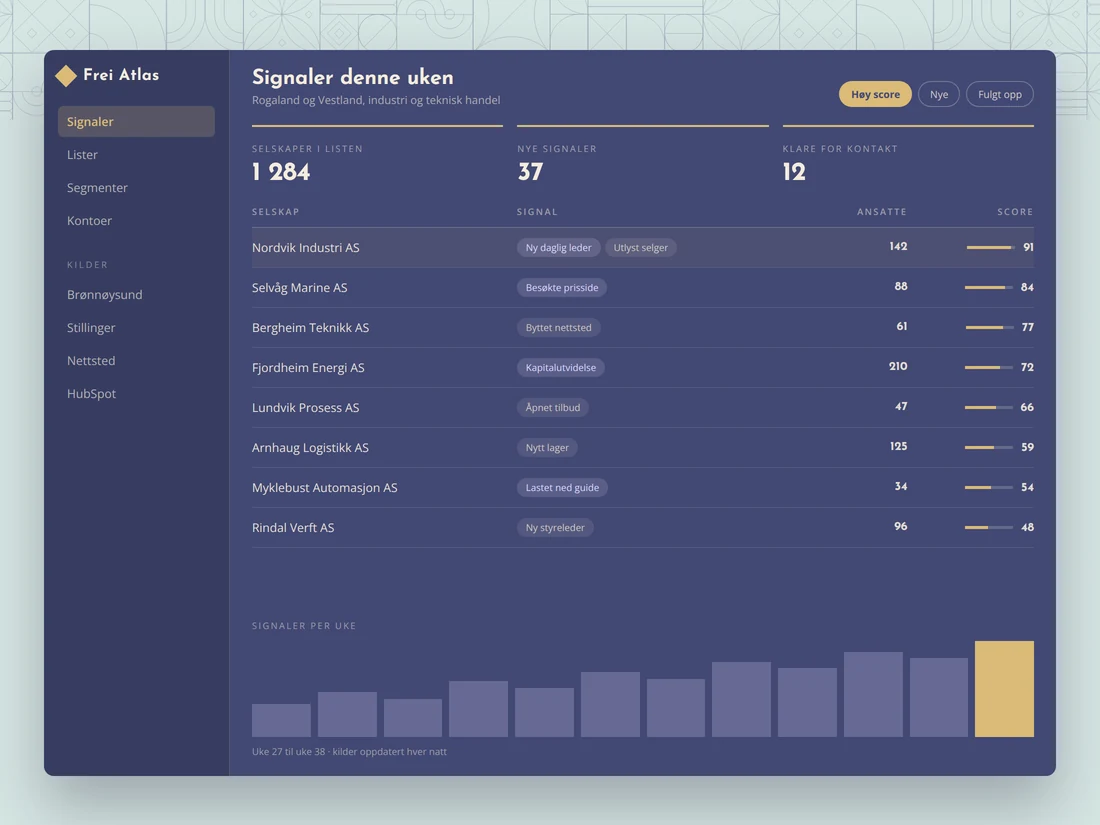Click the score bar for Bergheim Teknikk AS
This screenshot has height=825, width=1100.
989,328
